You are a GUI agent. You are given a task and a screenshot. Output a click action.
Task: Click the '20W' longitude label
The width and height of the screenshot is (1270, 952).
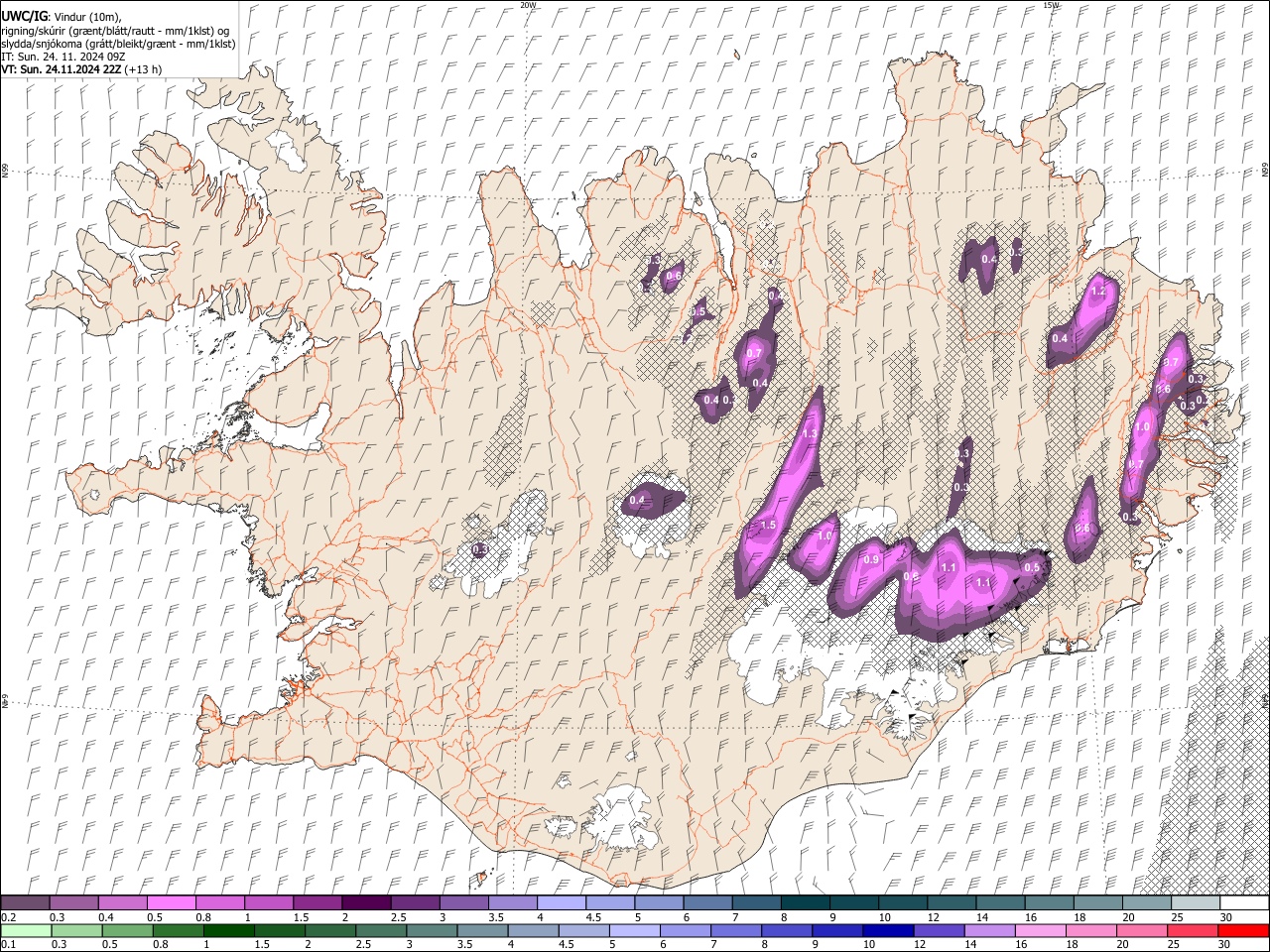point(528,5)
